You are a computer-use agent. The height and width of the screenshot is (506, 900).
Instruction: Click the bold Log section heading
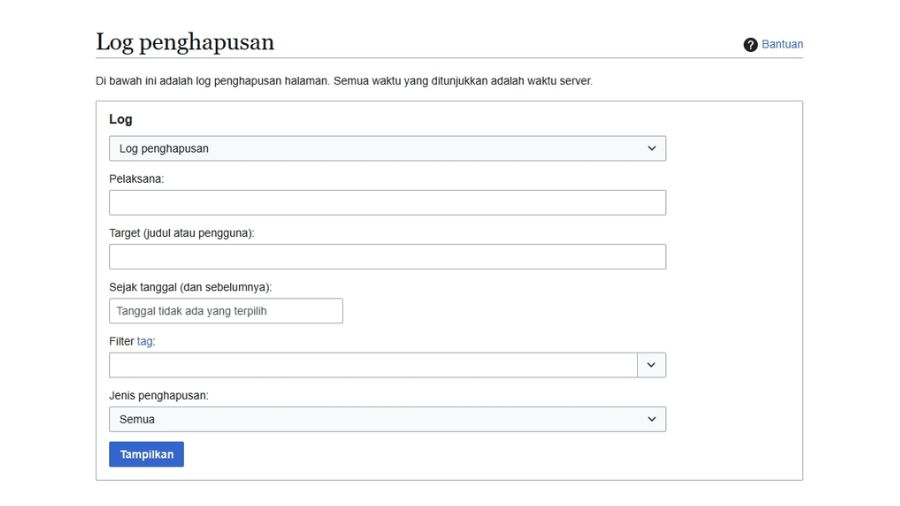121,119
